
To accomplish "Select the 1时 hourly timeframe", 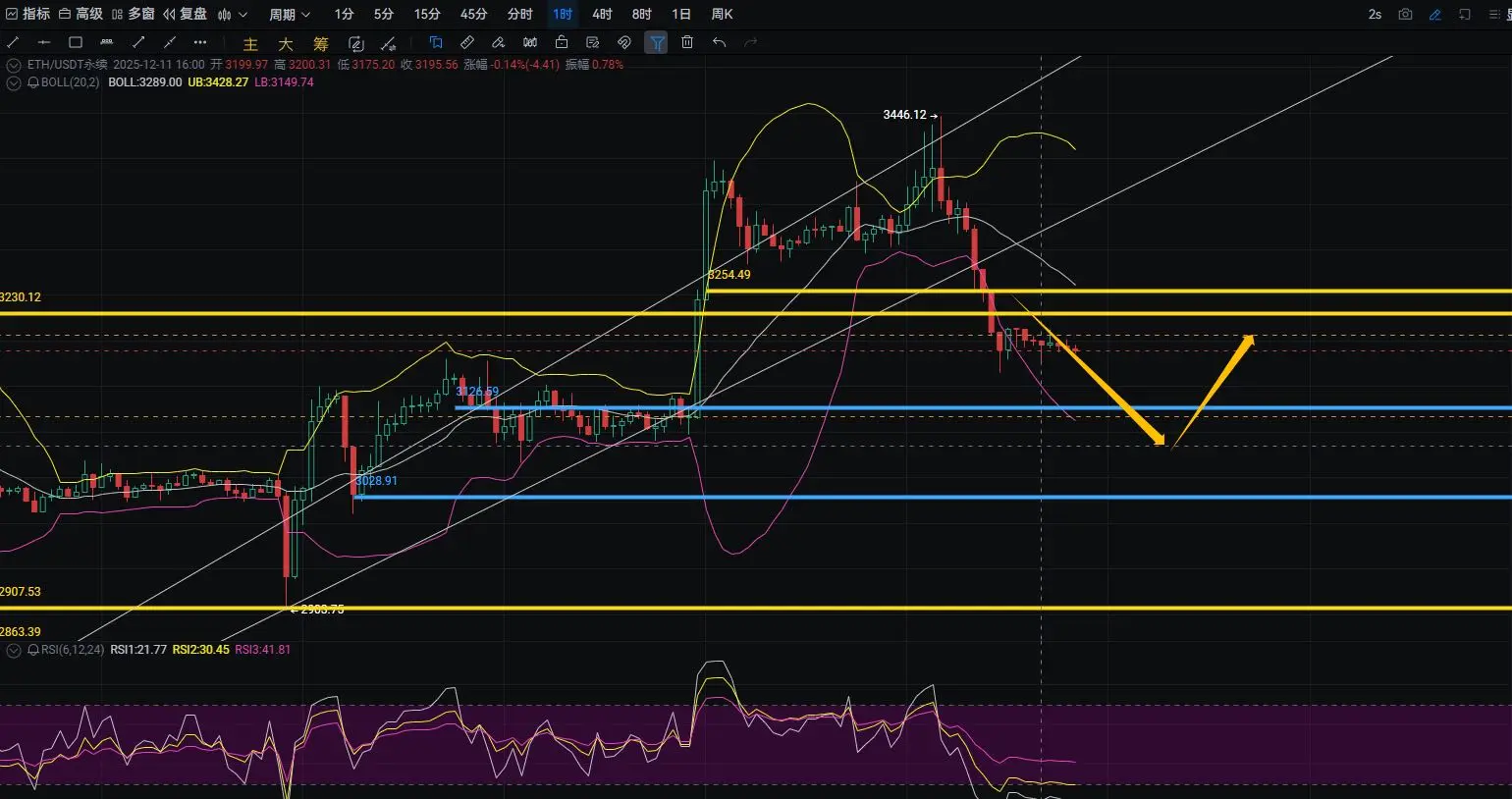I will (563, 14).
